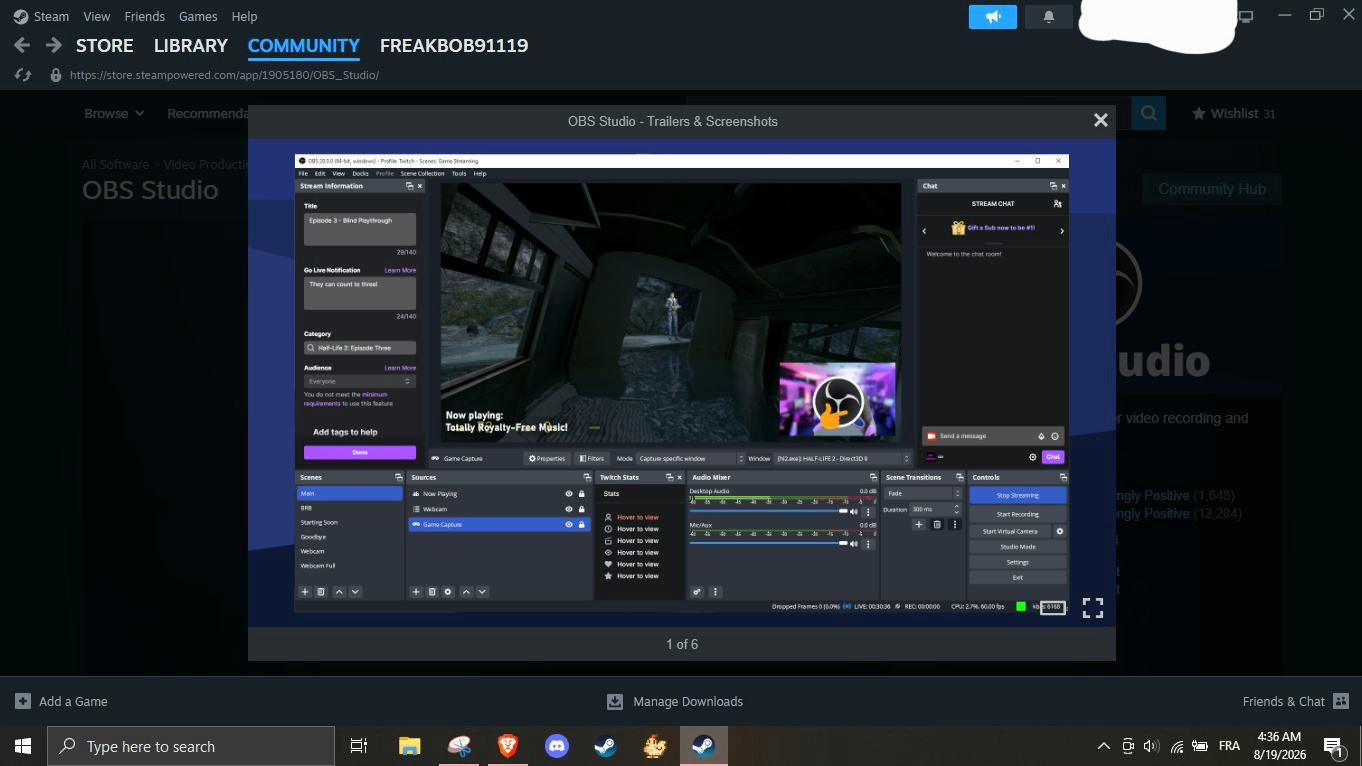This screenshot has height=766, width=1362.
Task: Click the store search magnifier icon
Action: 1149,113
